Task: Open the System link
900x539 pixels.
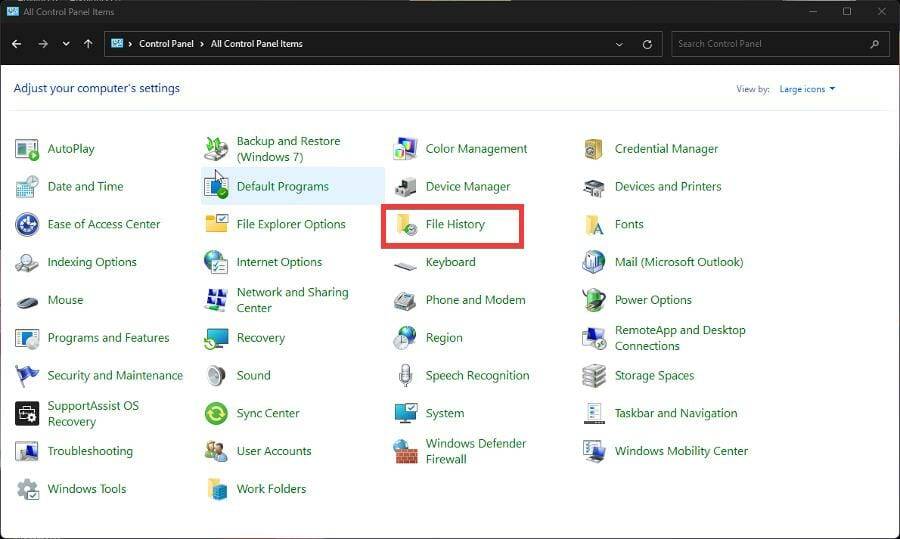Action: pos(445,414)
